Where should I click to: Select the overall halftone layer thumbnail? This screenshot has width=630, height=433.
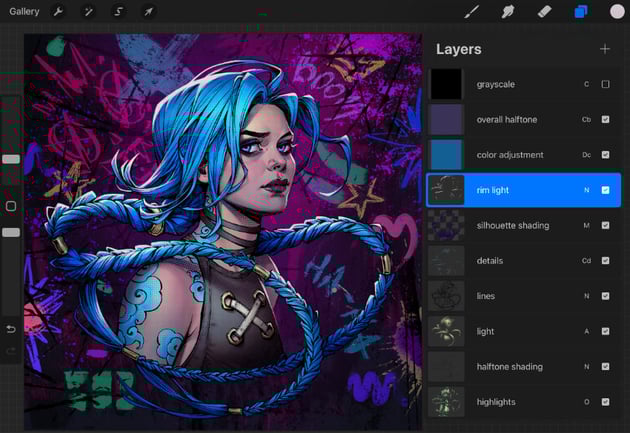click(446, 119)
